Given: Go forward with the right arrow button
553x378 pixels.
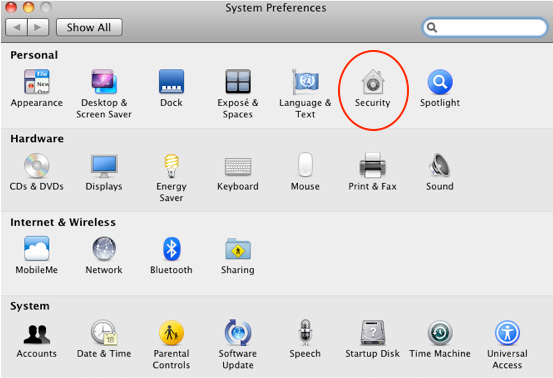Looking at the screenshot, I should 38,27.
